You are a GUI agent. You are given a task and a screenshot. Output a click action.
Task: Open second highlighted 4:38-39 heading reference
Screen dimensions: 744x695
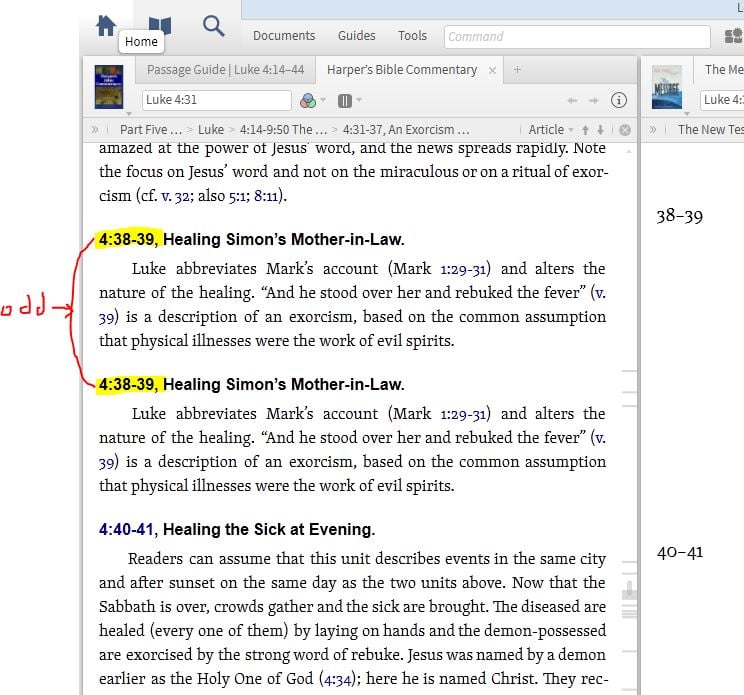coord(127,385)
